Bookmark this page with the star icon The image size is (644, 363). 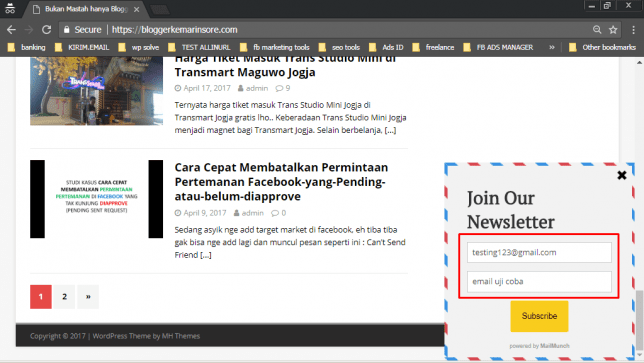(613, 30)
